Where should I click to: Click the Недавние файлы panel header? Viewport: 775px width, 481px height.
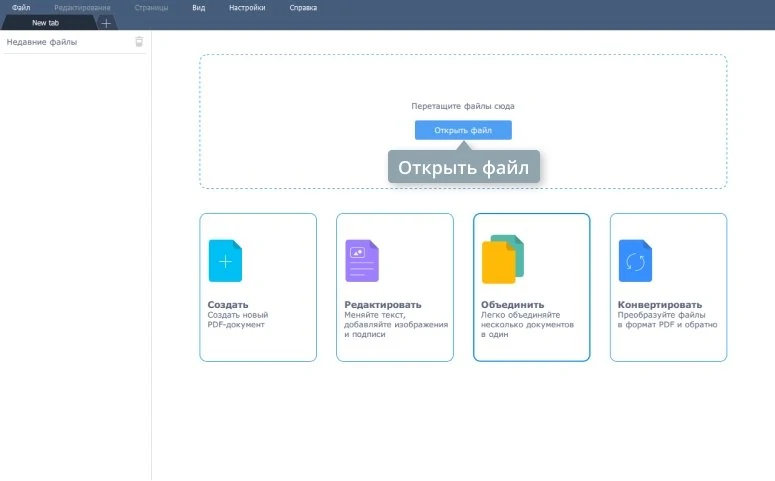point(42,42)
